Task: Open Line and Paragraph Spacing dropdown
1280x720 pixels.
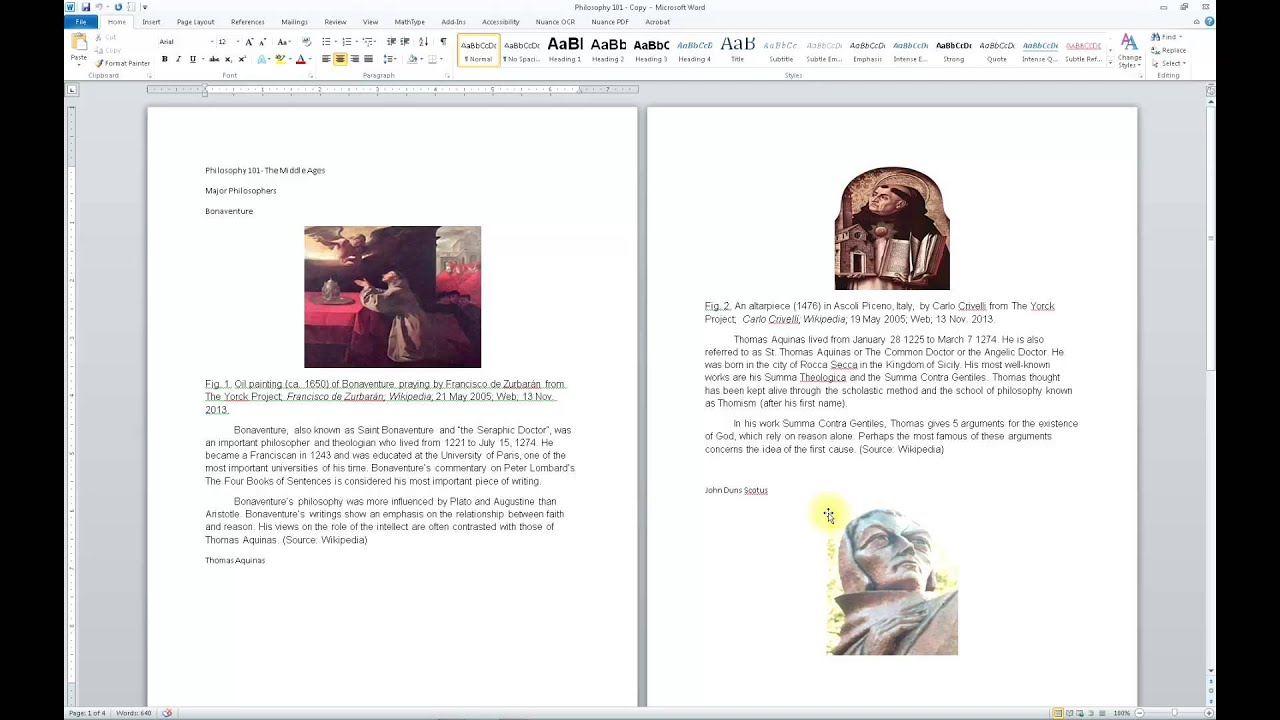Action: click(x=390, y=59)
